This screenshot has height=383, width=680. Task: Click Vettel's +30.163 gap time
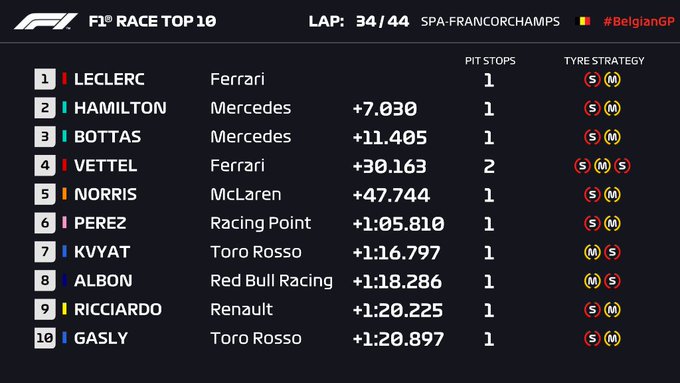[389, 166]
